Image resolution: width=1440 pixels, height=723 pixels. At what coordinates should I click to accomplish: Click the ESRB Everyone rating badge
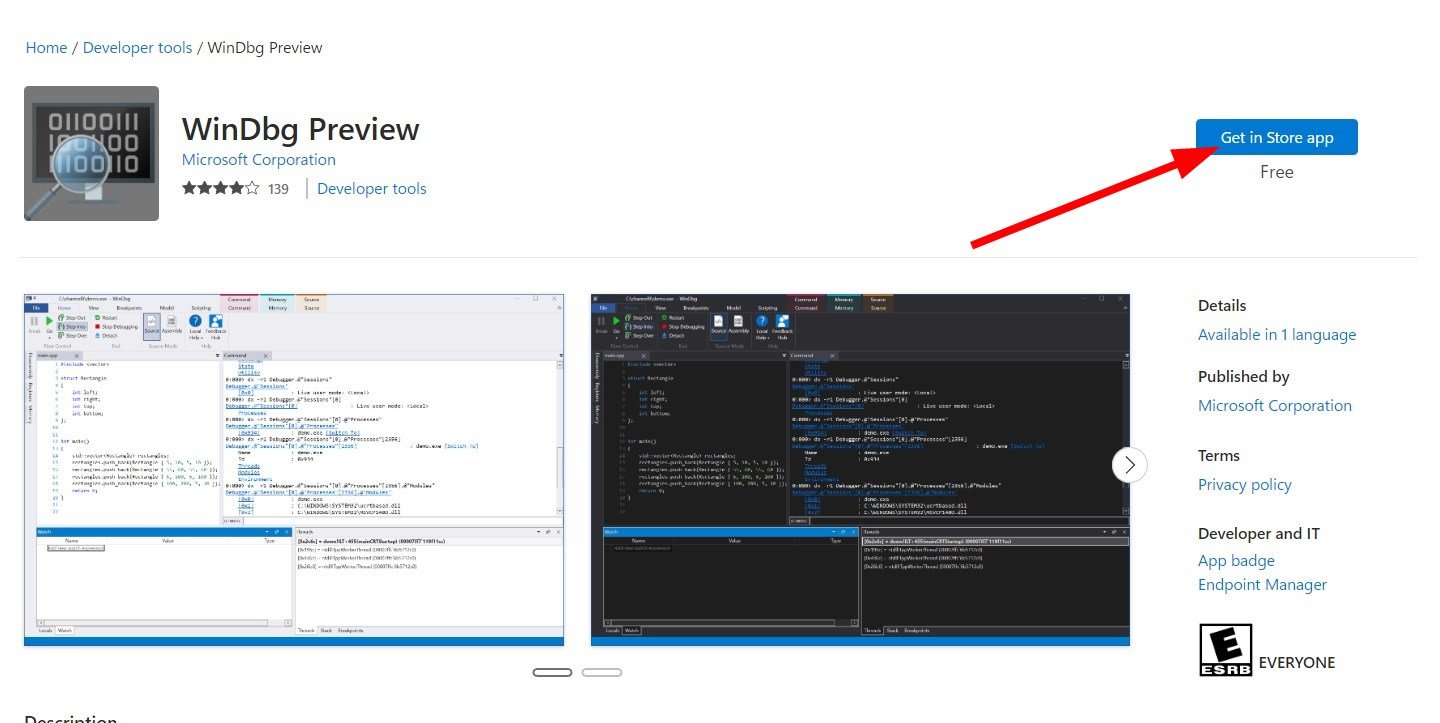tap(1225, 650)
